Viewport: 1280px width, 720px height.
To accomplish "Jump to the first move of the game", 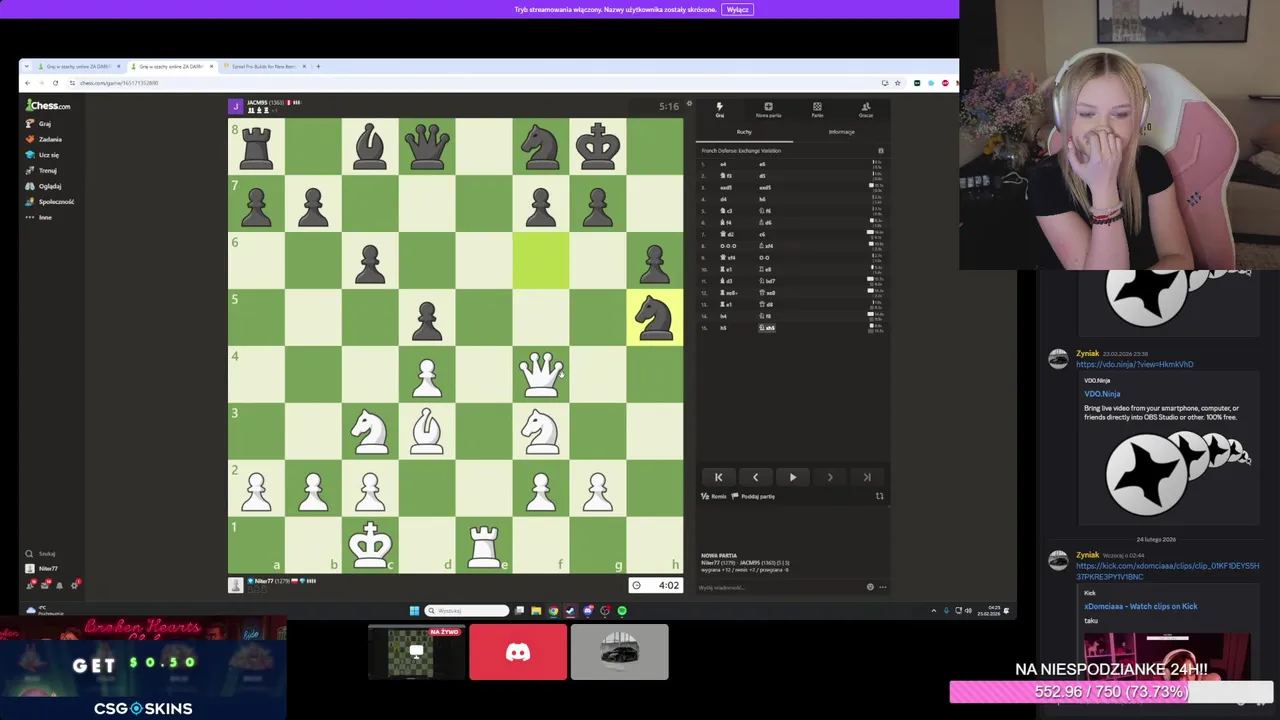I will (718, 477).
